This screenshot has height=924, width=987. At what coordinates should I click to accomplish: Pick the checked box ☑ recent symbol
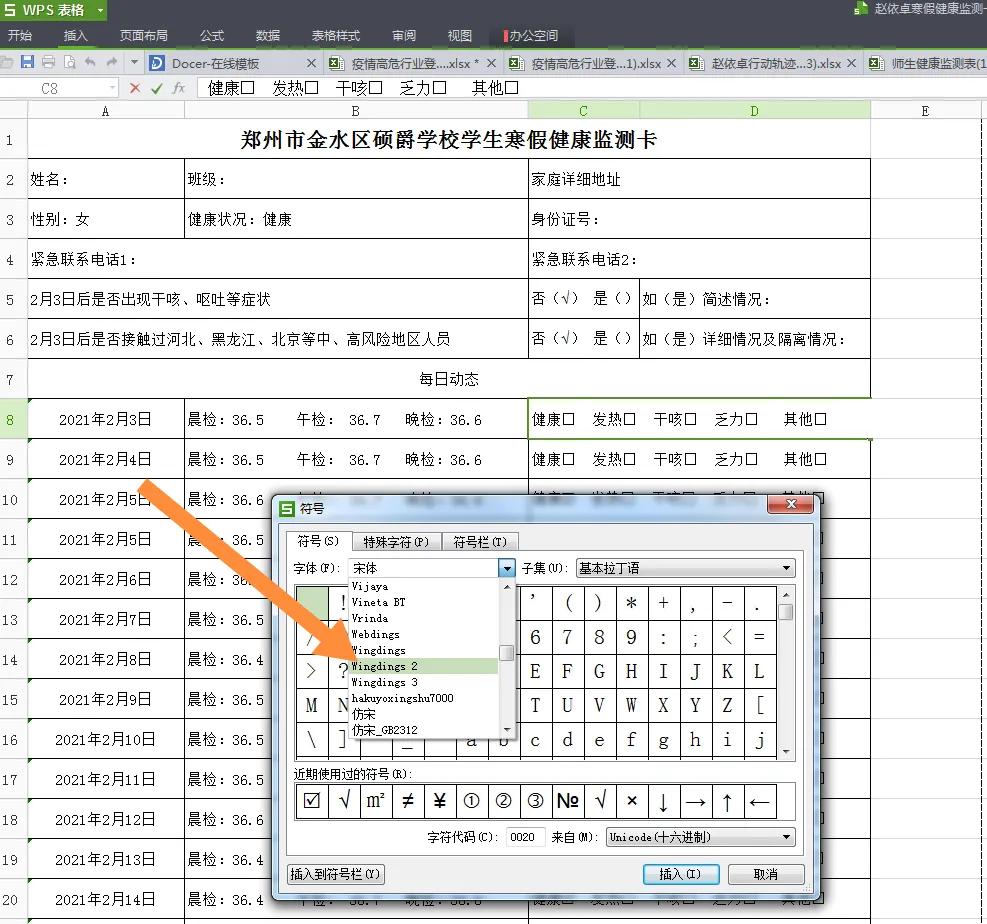tap(312, 801)
